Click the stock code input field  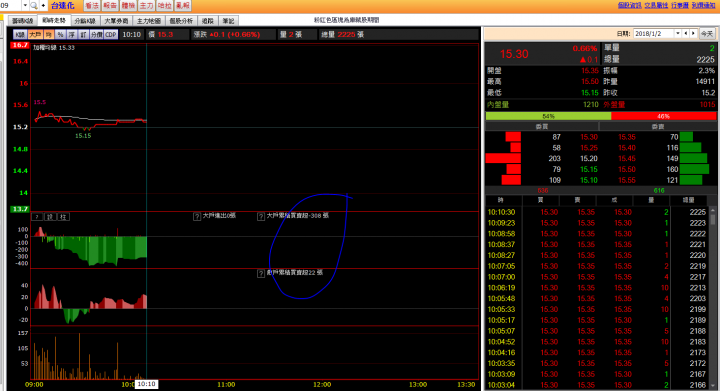click(11, 6)
